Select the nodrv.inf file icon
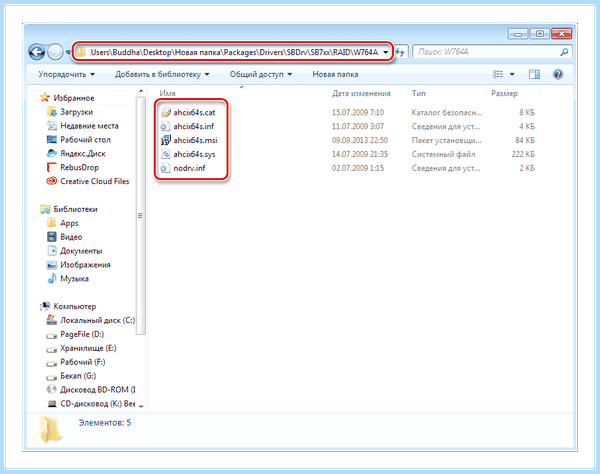 (x=165, y=168)
